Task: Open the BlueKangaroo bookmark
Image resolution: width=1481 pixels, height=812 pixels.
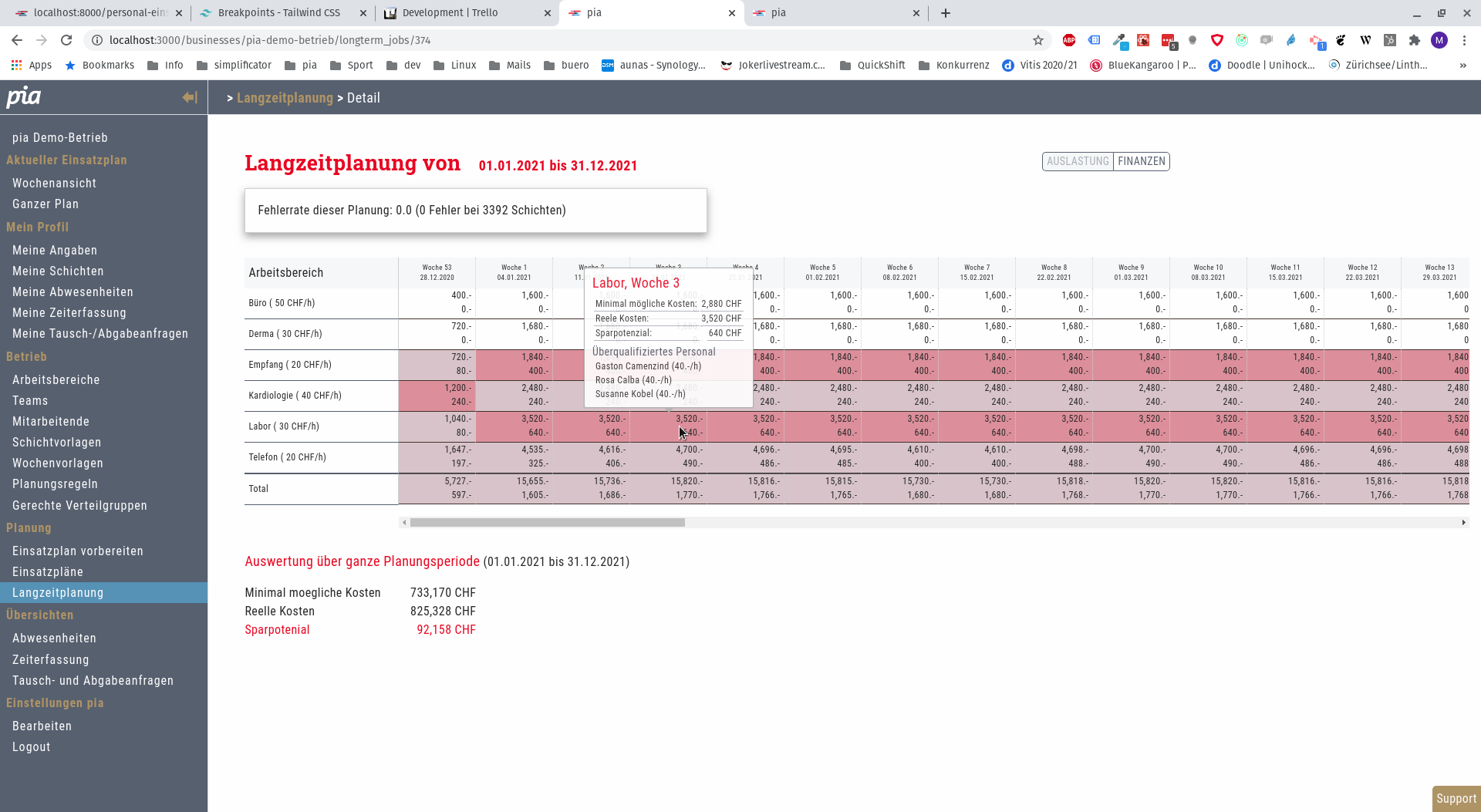Action: tap(1143, 65)
